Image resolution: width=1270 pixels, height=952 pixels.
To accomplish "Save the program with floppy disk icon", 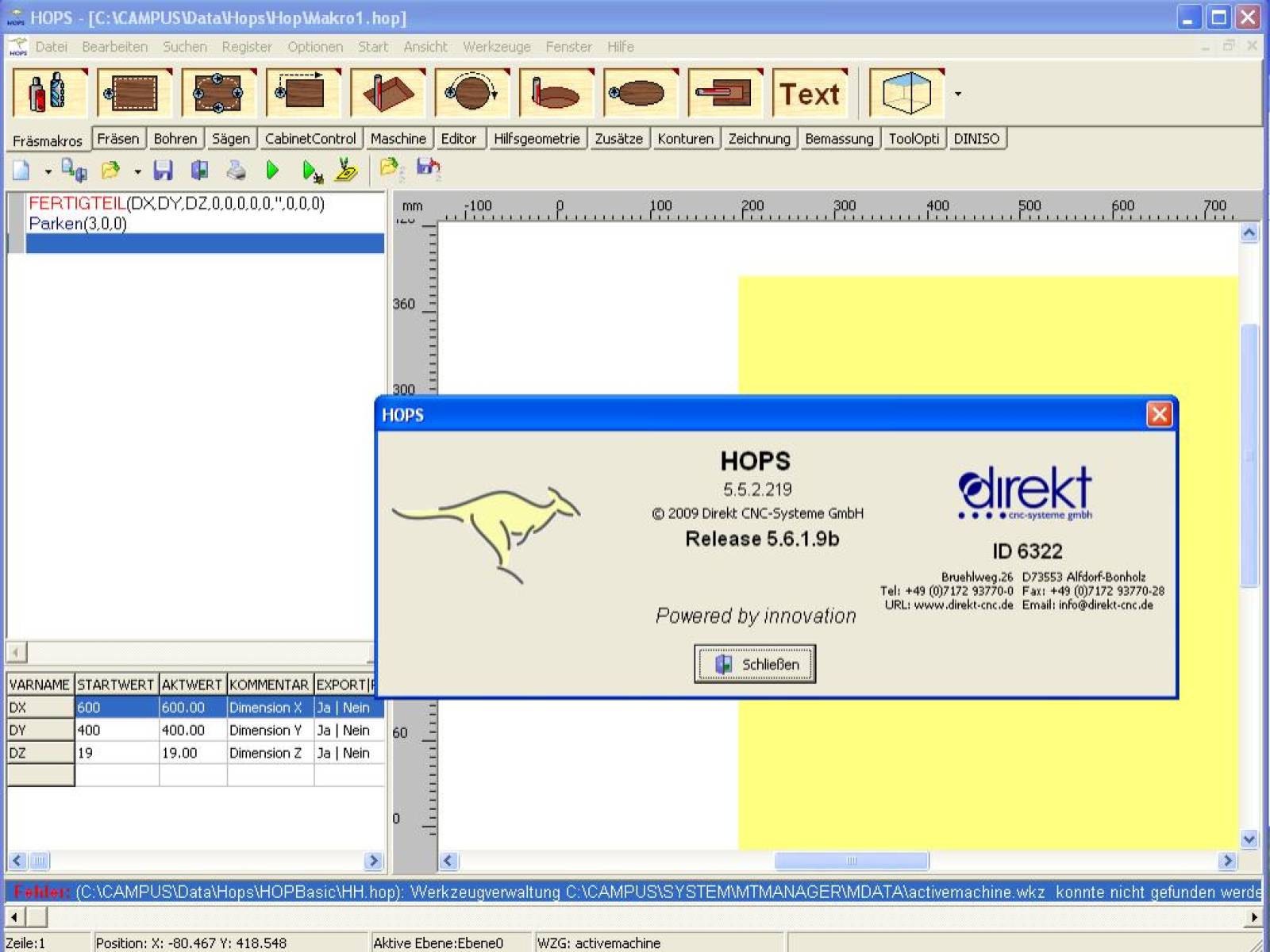I will point(164,170).
